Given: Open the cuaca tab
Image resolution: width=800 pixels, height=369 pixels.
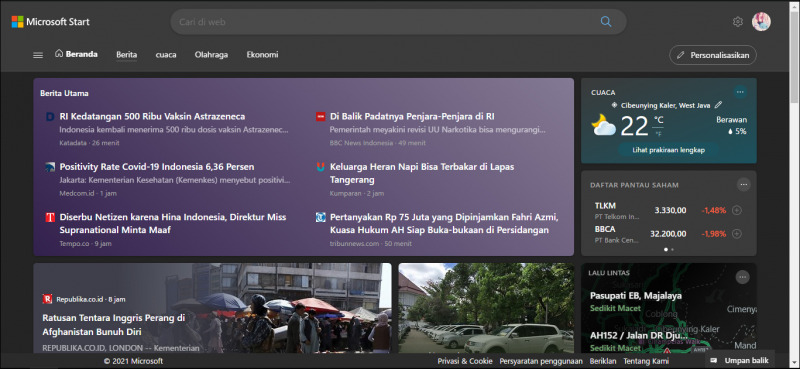Looking at the screenshot, I should [166, 55].
